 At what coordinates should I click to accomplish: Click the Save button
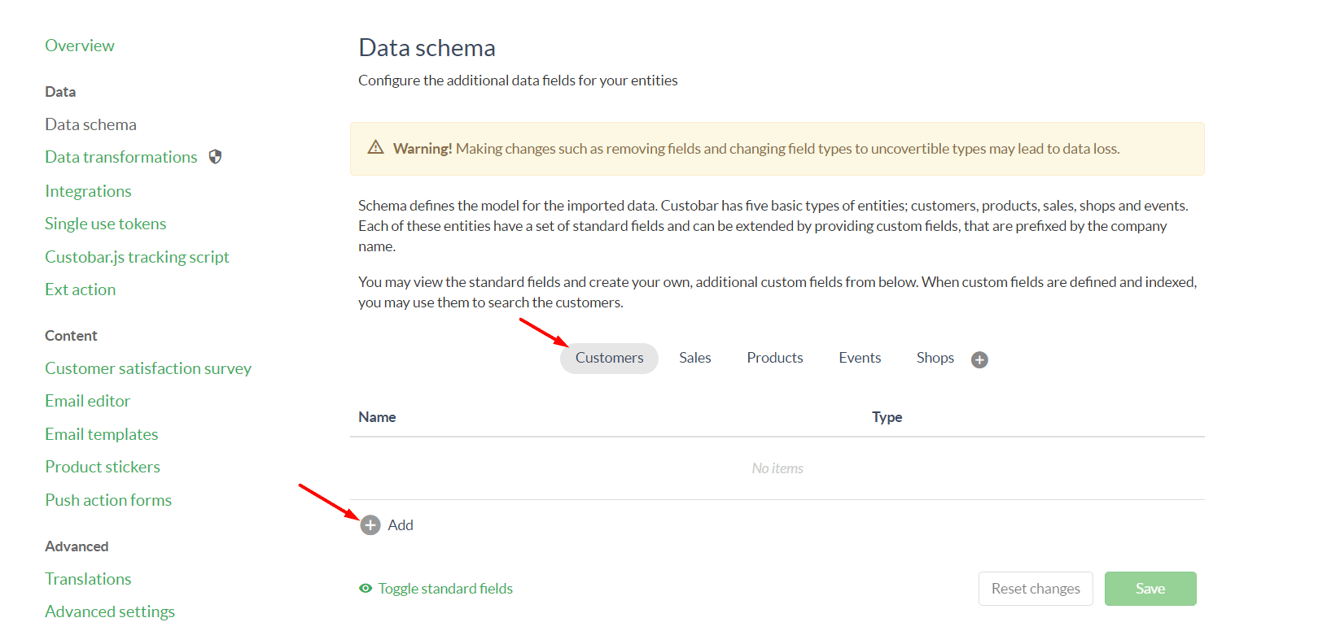pyautogui.click(x=1150, y=589)
